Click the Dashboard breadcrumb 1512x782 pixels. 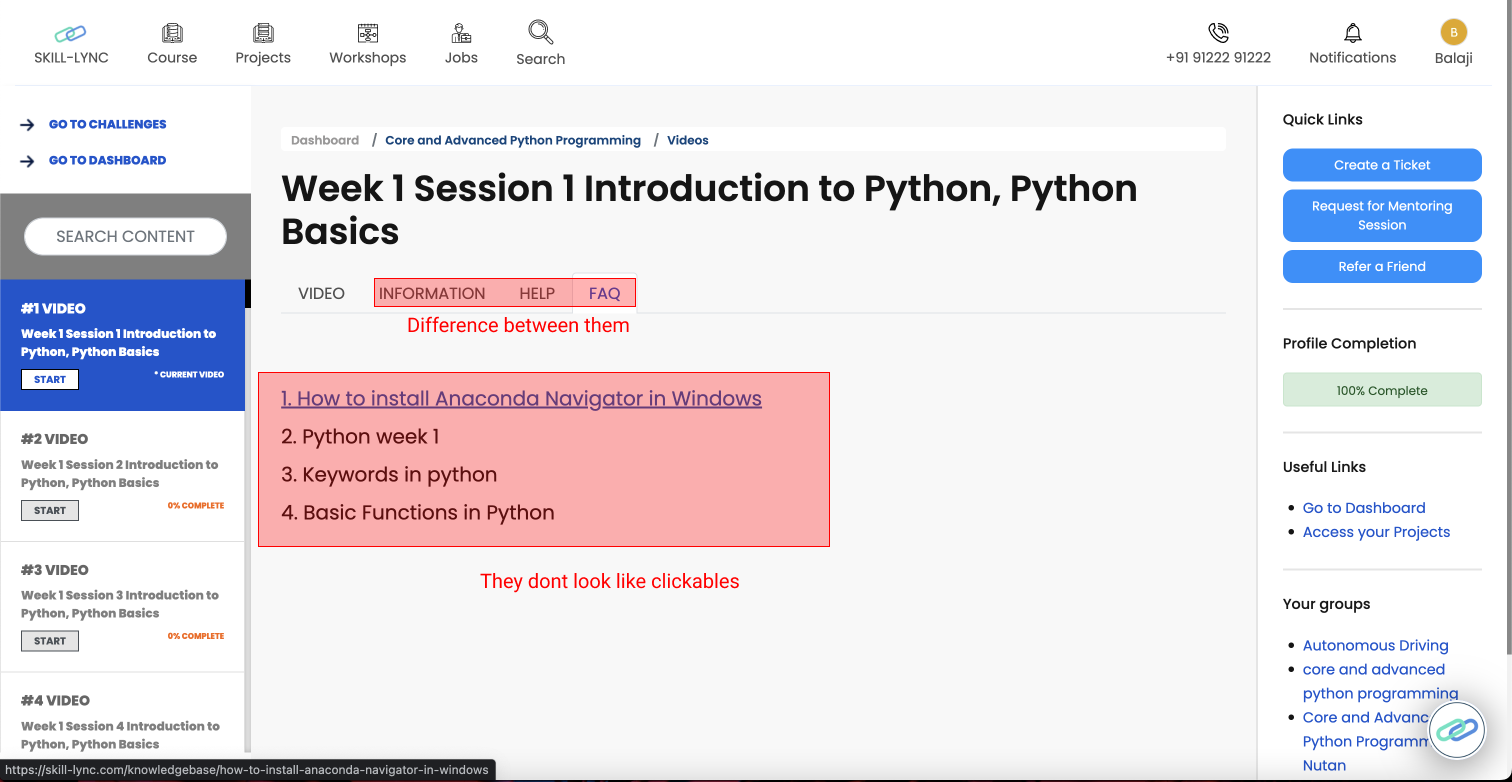325,140
